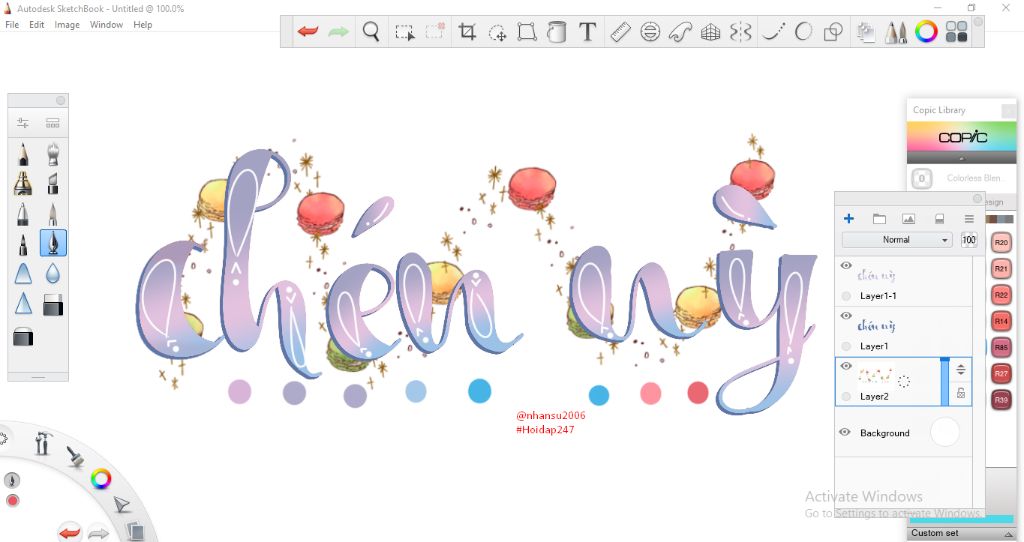Select the Chisel Tip pen brush

coord(53,183)
